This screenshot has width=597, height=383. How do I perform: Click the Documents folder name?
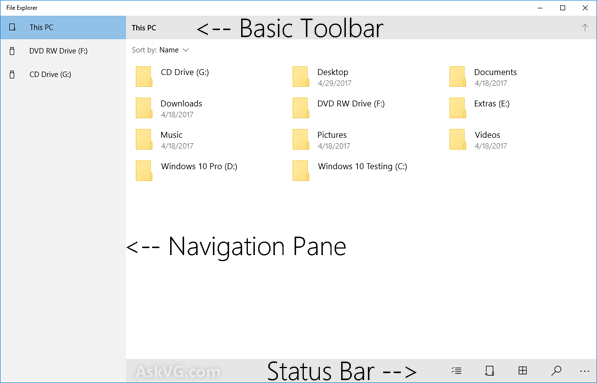(x=495, y=72)
